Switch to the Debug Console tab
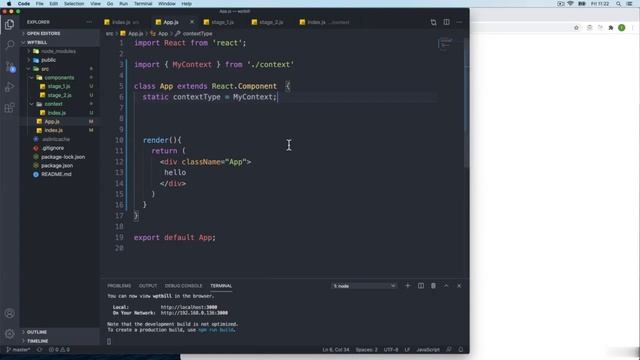The height and width of the screenshot is (360, 640). pos(183,286)
